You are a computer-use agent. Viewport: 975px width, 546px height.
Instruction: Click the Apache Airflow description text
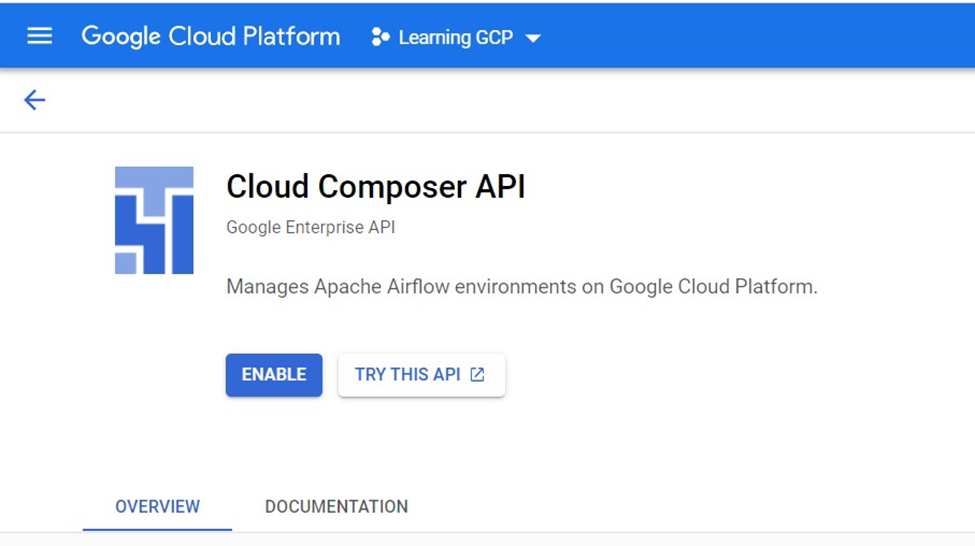point(521,287)
